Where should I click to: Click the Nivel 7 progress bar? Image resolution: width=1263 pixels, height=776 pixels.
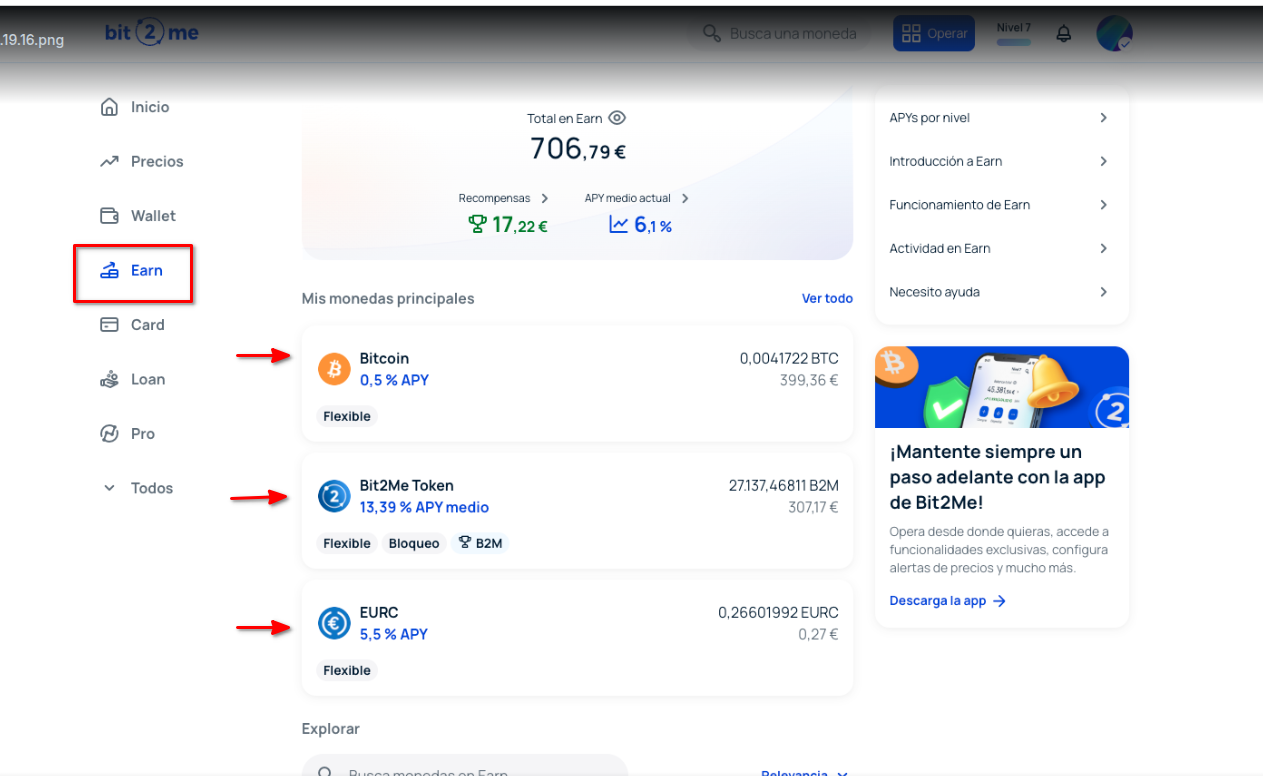(x=1013, y=42)
